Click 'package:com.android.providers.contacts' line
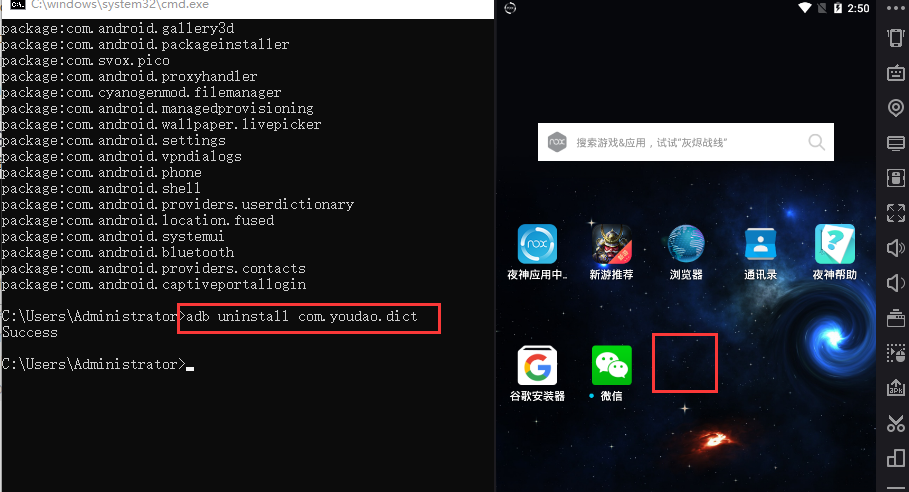909x492 pixels. tap(153, 269)
